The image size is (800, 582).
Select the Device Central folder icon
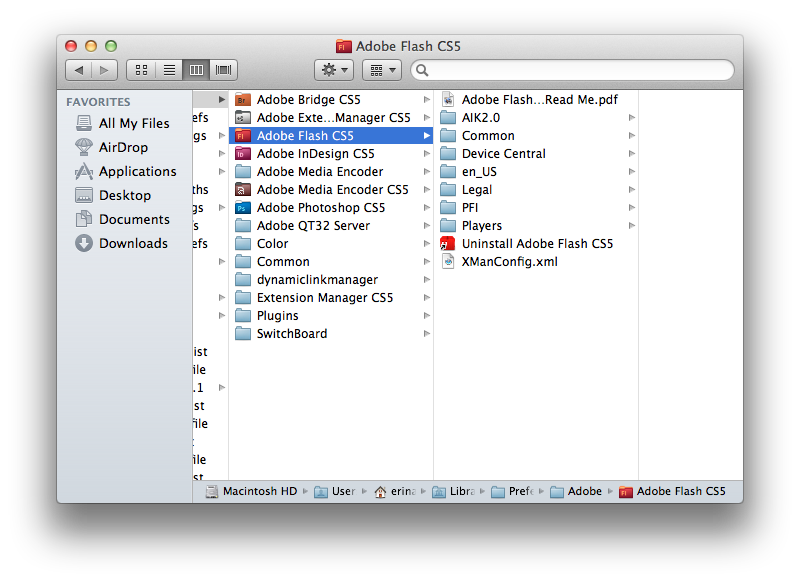(x=448, y=154)
